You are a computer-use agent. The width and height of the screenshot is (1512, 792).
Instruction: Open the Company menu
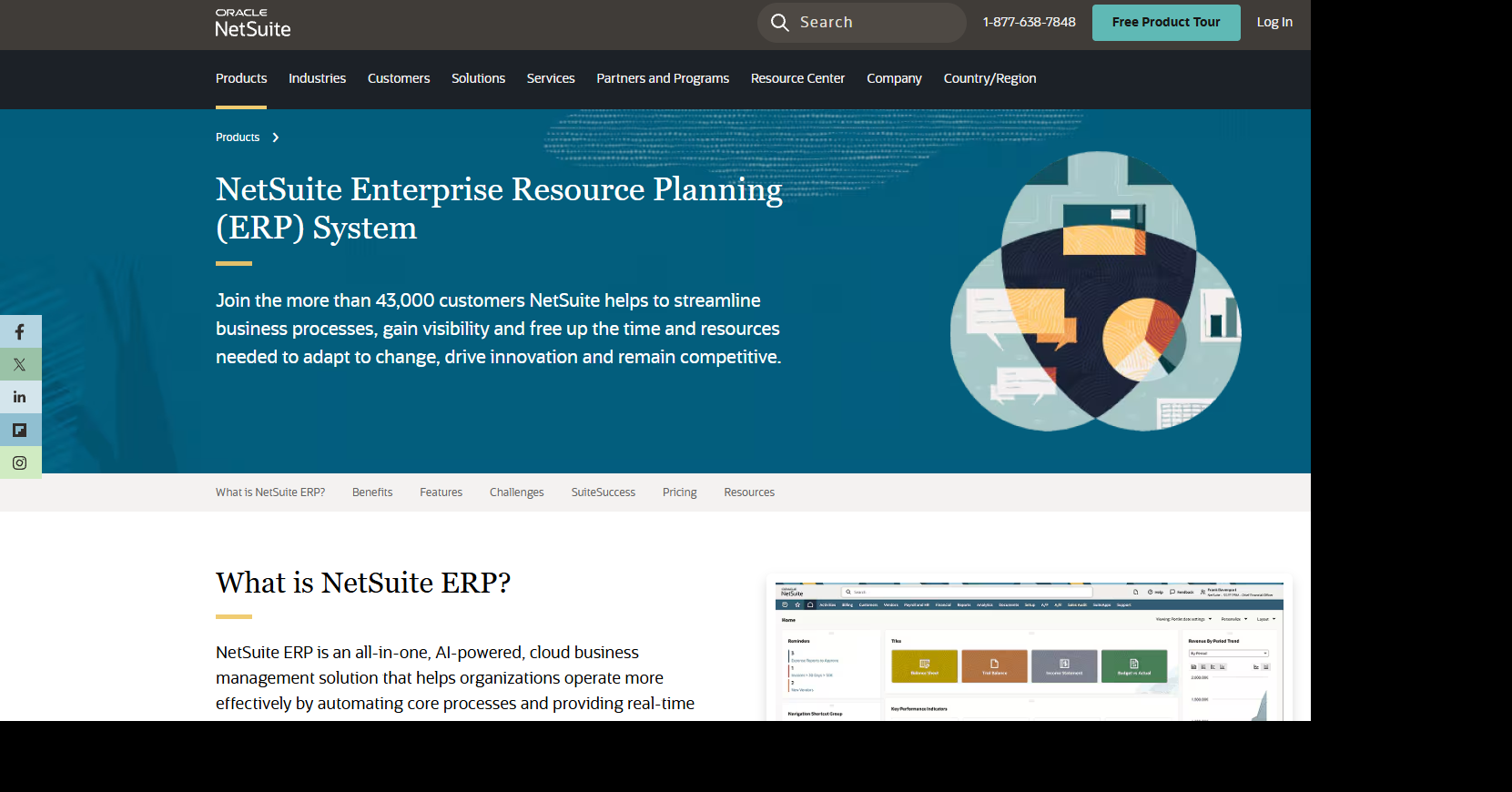(x=894, y=78)
